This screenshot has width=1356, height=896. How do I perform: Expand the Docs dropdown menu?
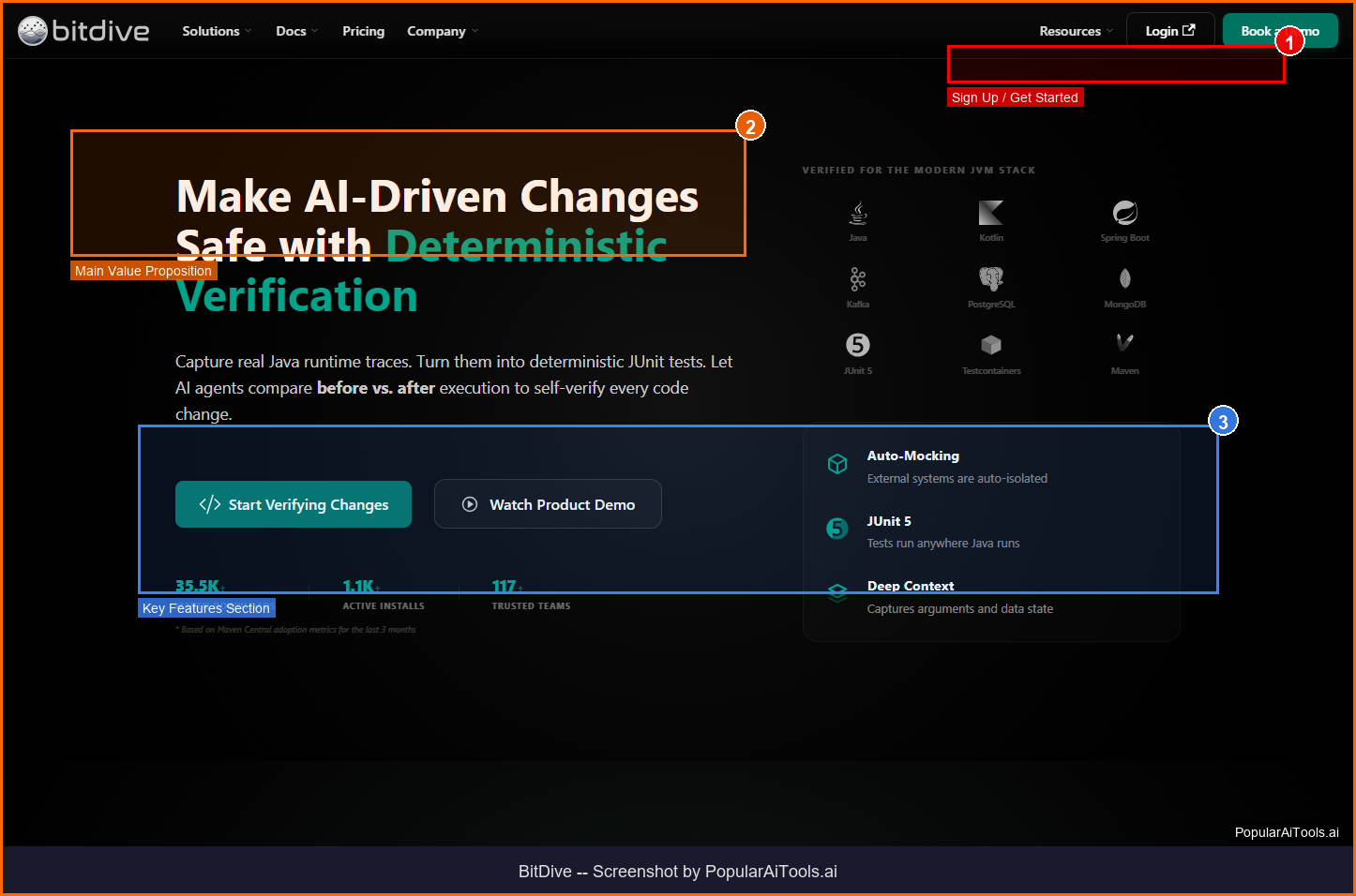(296, 31)
